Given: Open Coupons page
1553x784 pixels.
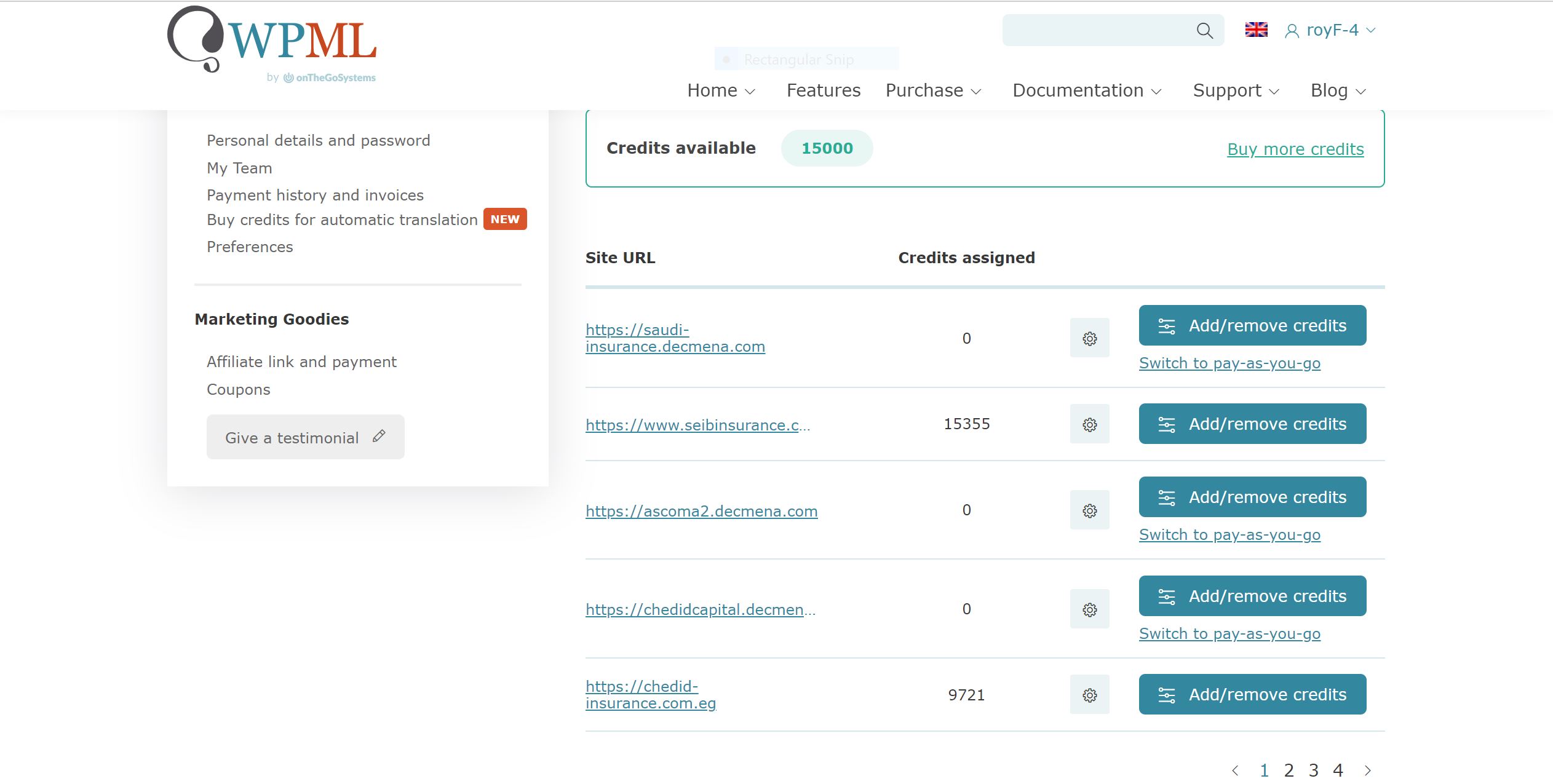Looking at the screenshot, I should (238, 389).
